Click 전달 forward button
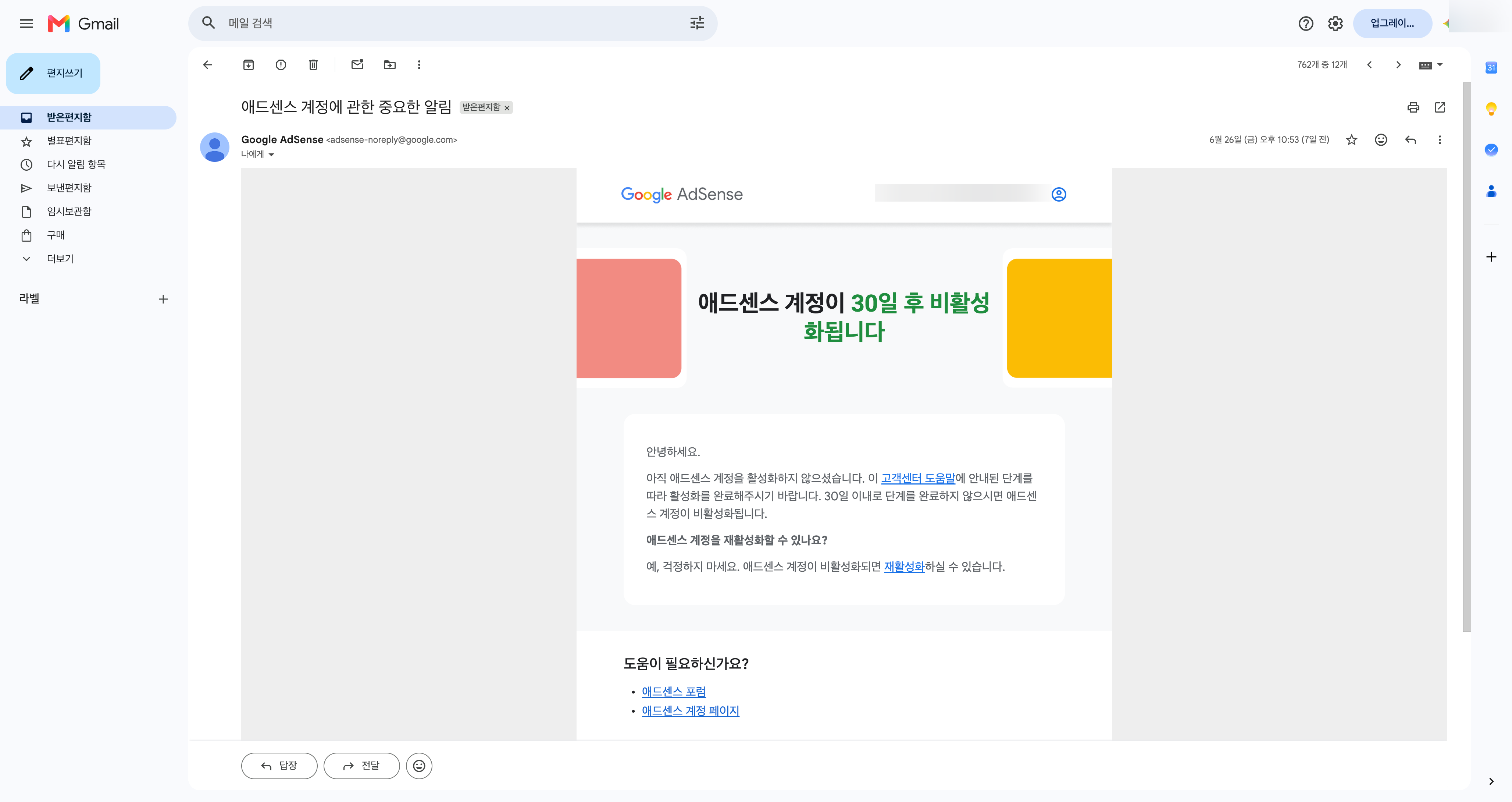The width and height of the screenshot is (1512, 802). tap(361, 766)
